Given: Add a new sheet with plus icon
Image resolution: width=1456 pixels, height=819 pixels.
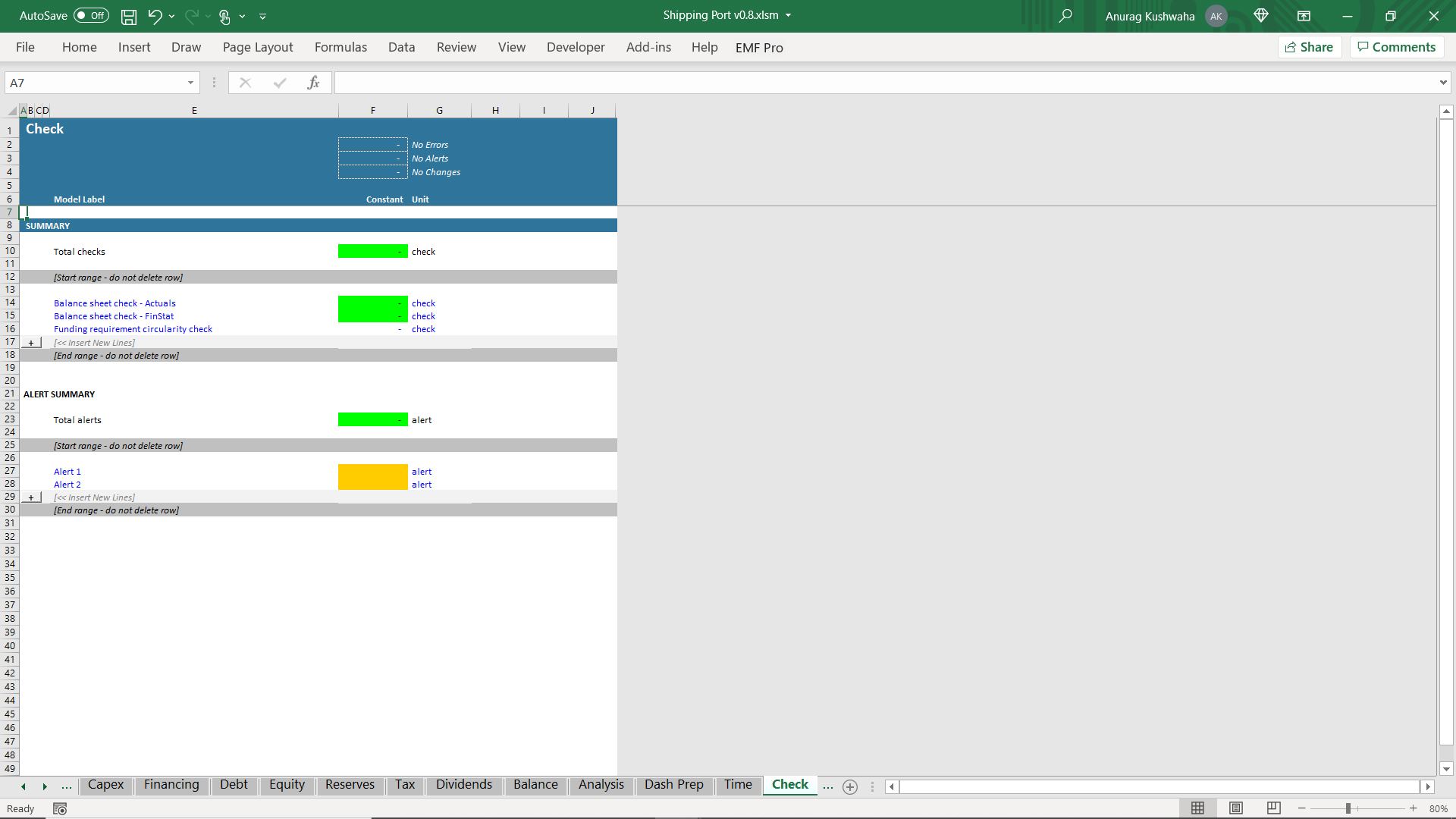Looking at the screenshot, I should coord(850,787).
